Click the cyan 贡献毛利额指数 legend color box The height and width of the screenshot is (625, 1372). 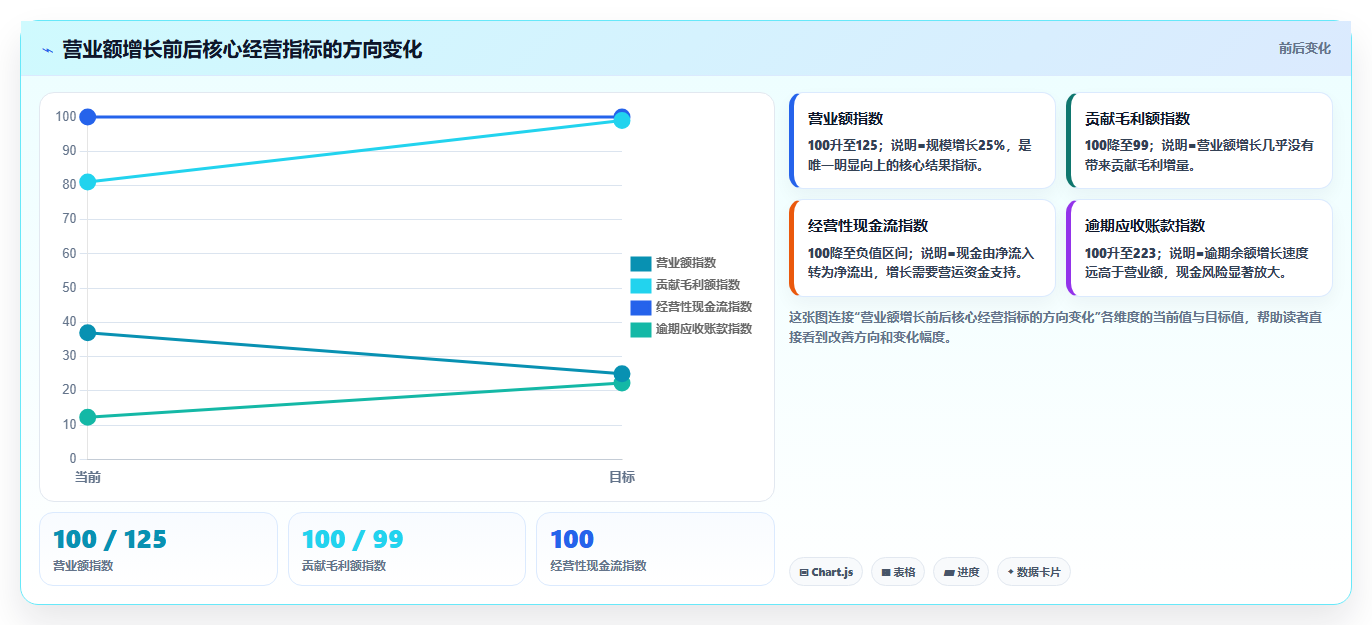click(x=640, y=285)
